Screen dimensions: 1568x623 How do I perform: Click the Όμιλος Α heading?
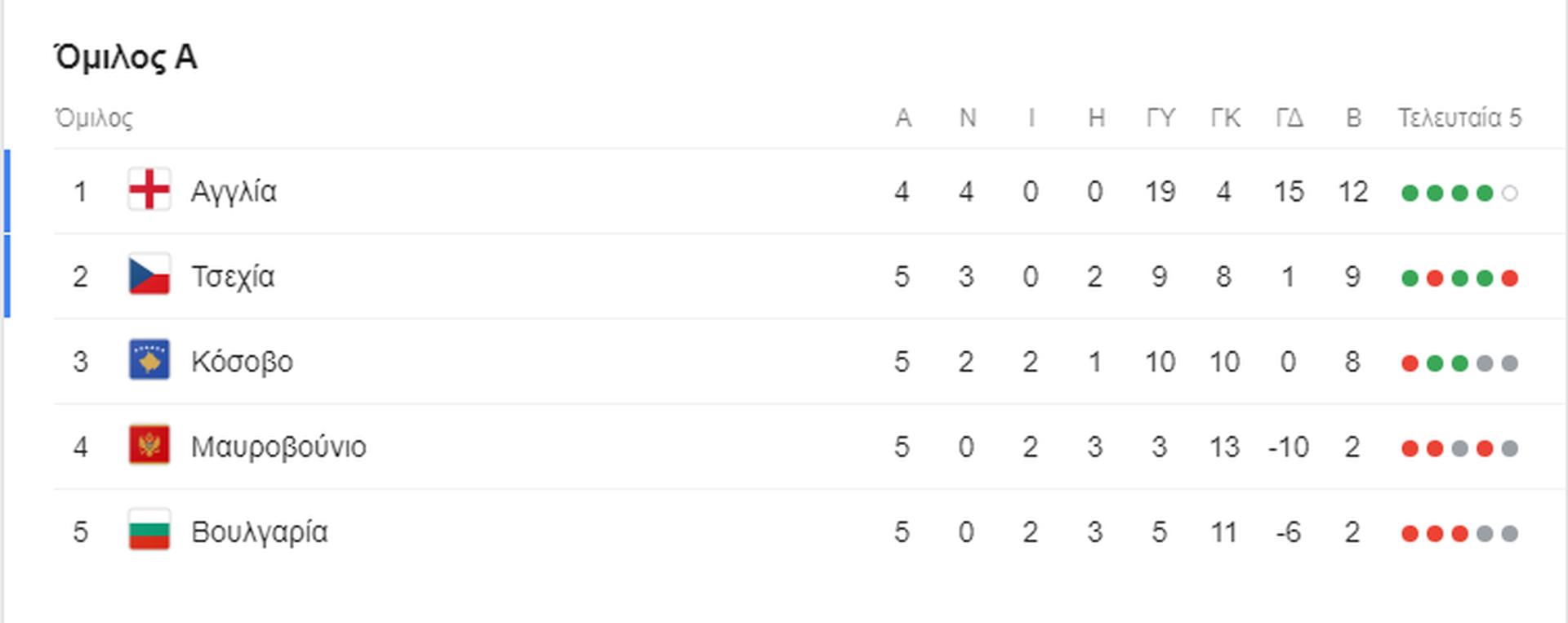(x=126, y=57)
